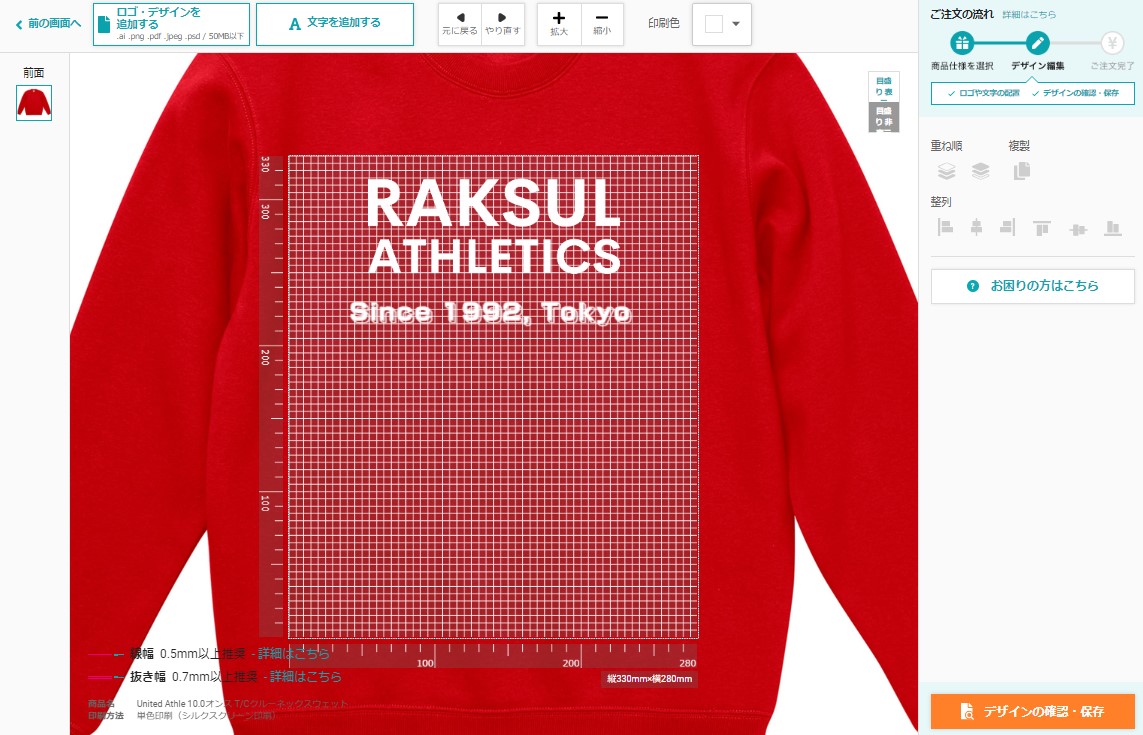Align objects to horizontal center
This screenshot has height=735, width=1143.
tap(976, 228)
